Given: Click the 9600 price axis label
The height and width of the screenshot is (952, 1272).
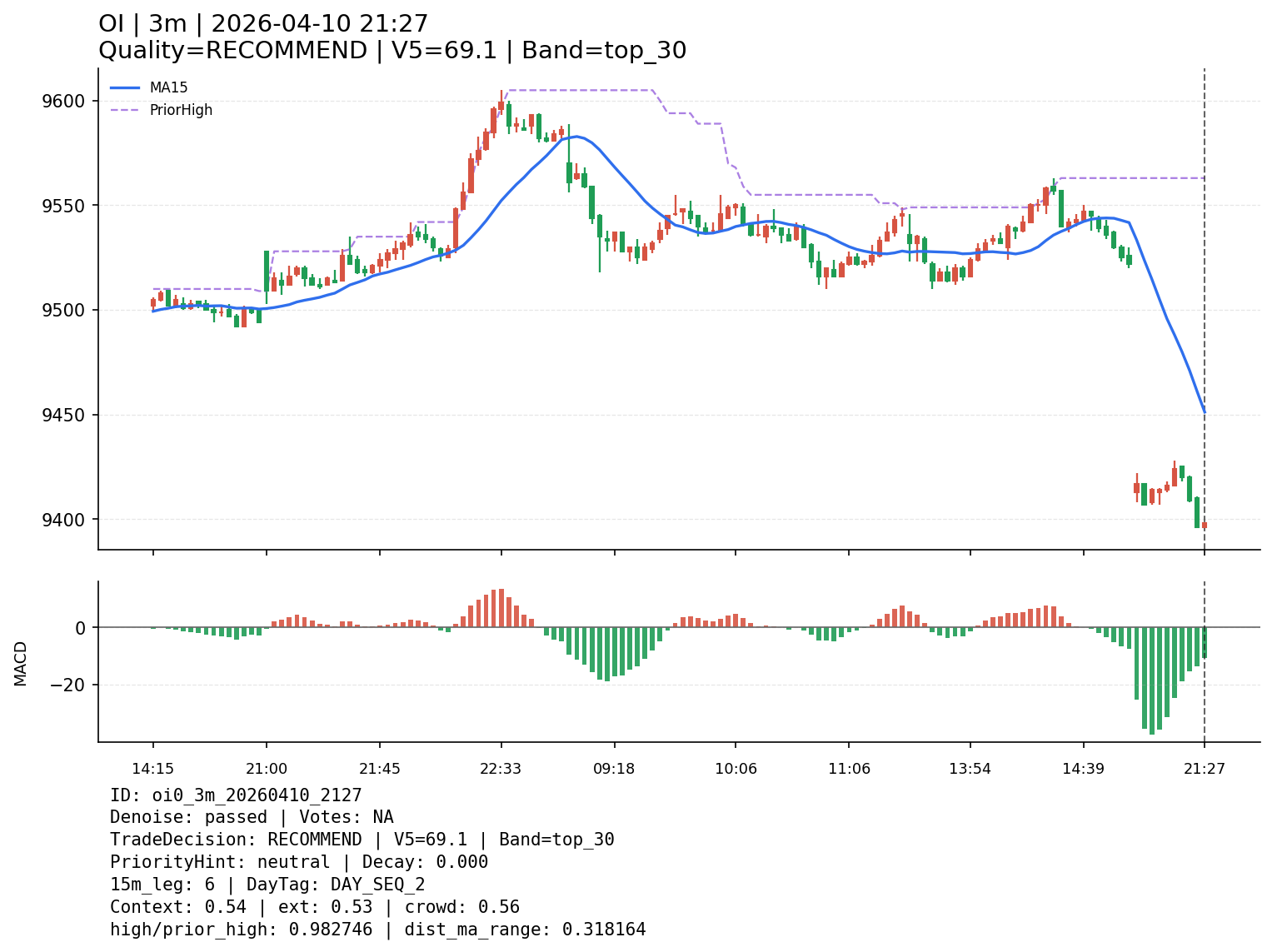Looking at the screenshot, I should [x=63, y=101].
